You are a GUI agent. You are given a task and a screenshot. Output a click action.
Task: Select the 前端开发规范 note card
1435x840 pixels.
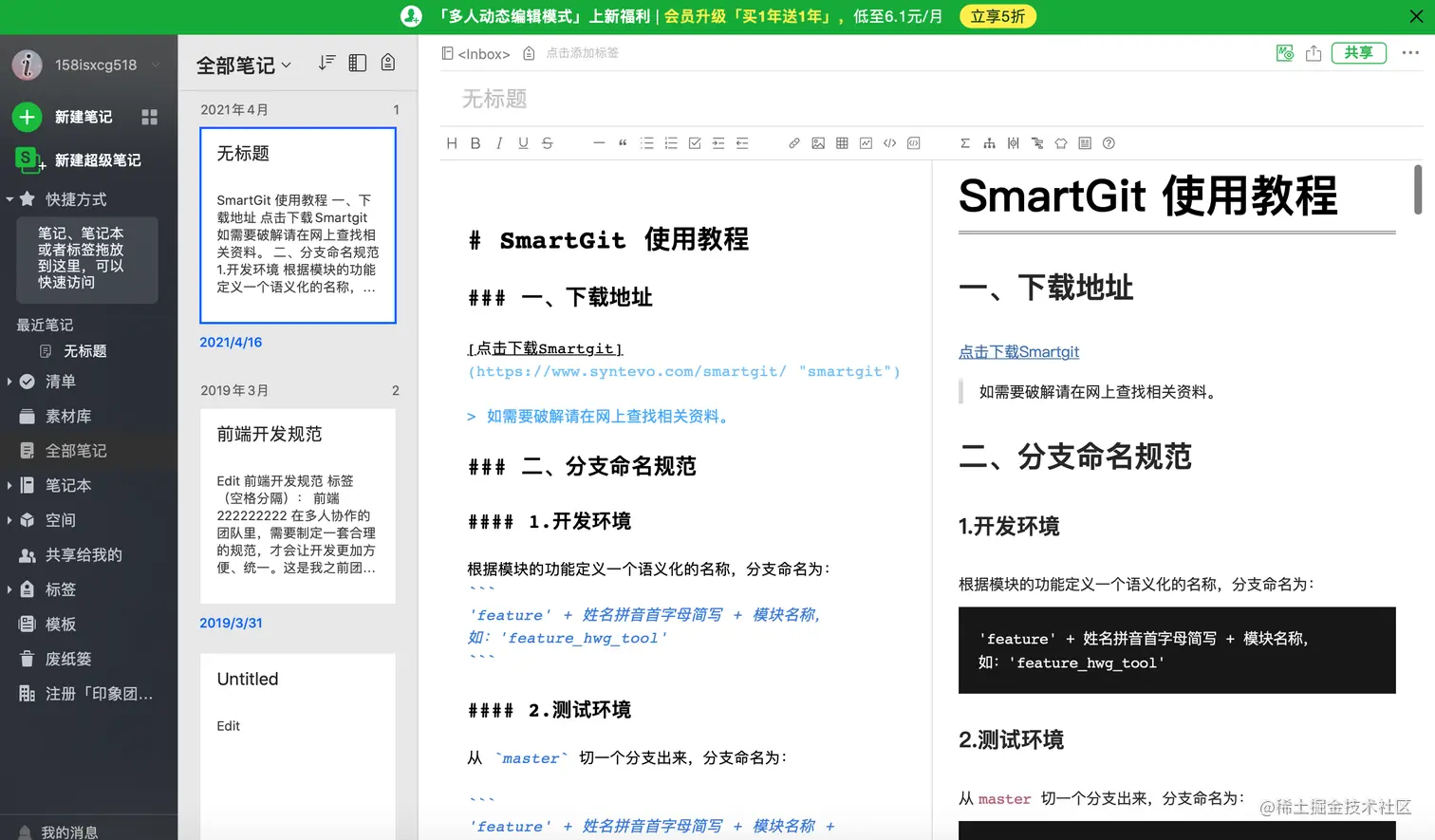click(x=298, y=506)
